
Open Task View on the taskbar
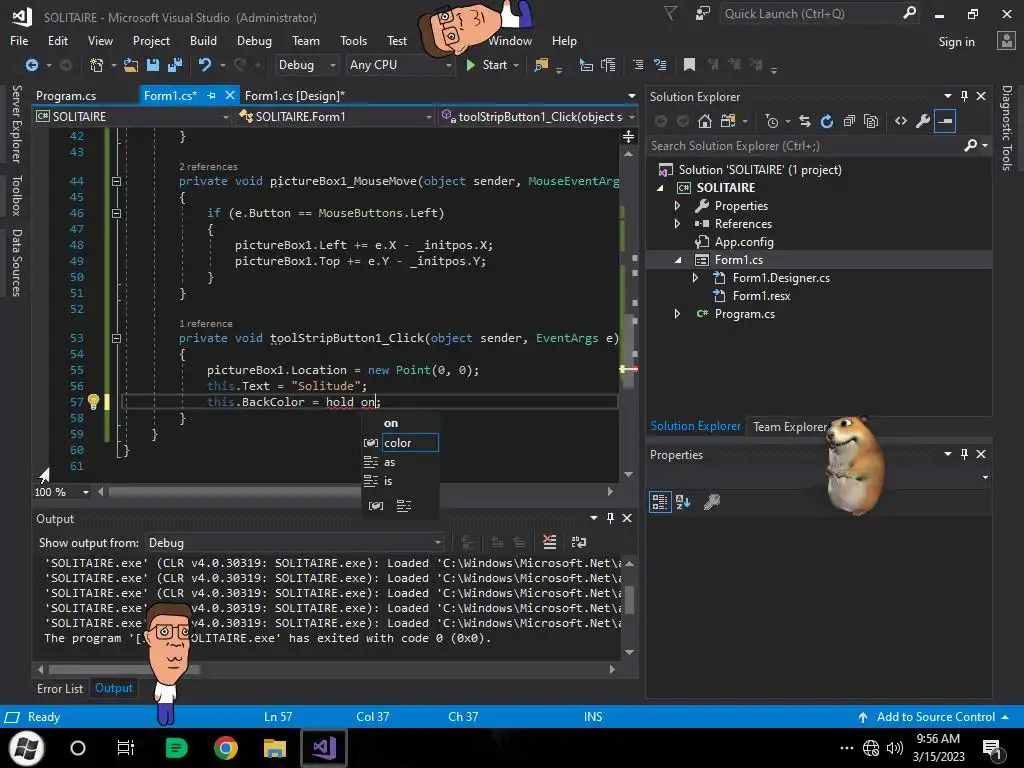click(x=125, y=748)
